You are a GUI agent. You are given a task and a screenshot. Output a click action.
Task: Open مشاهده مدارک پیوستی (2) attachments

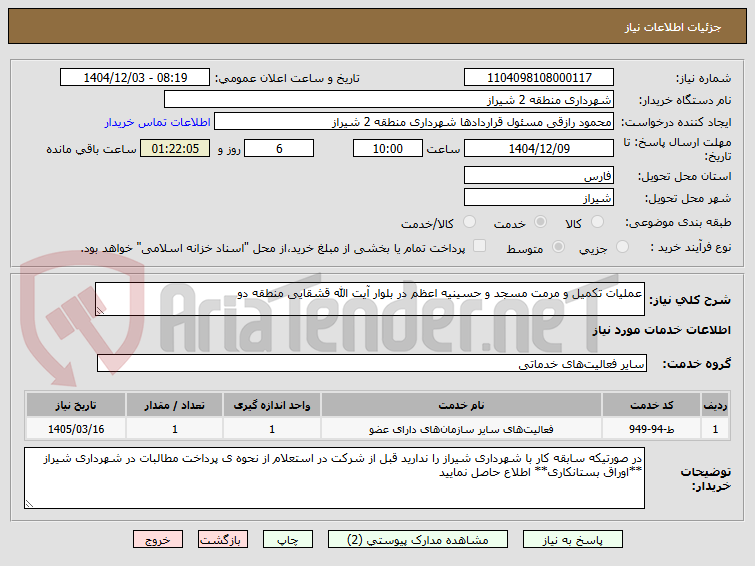(417, 540)
